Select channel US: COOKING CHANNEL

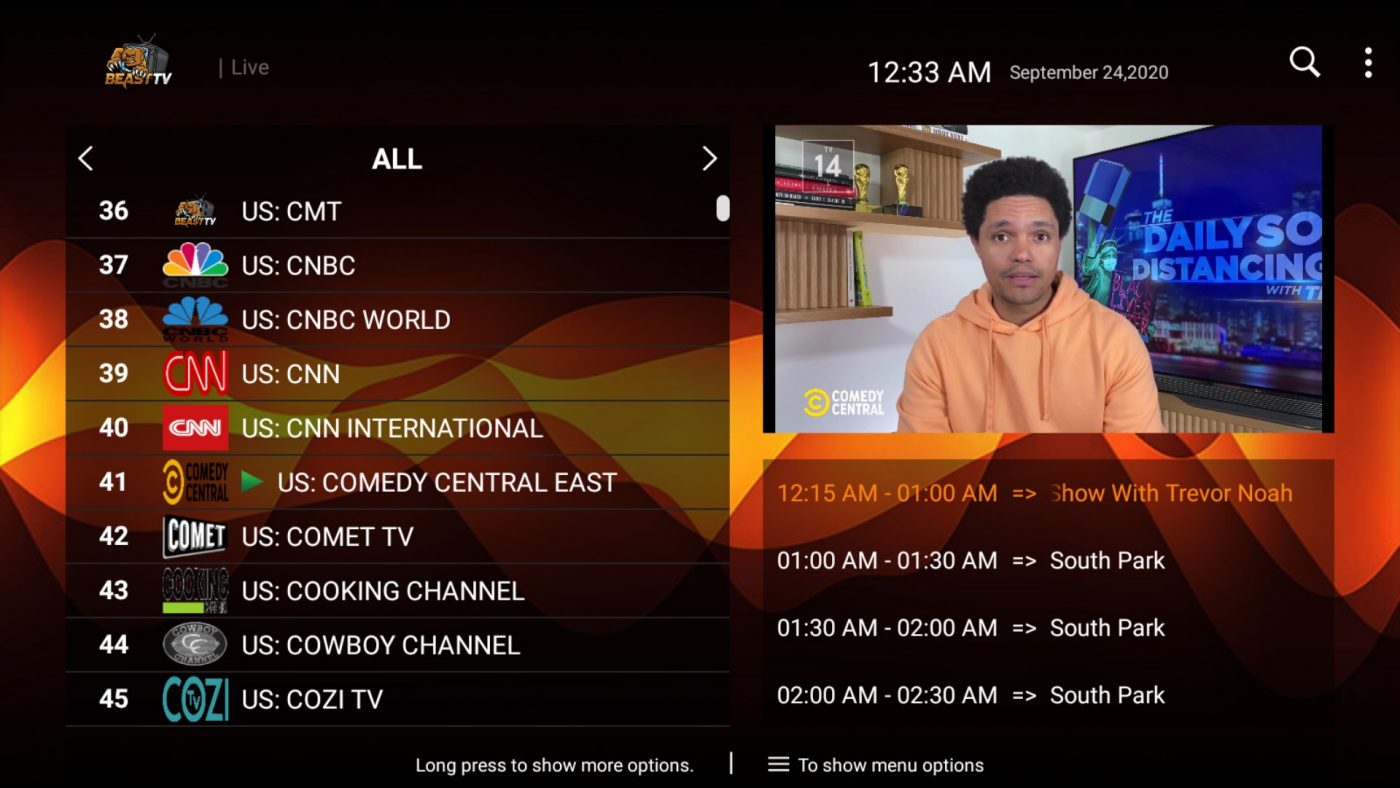pos(383,591)
